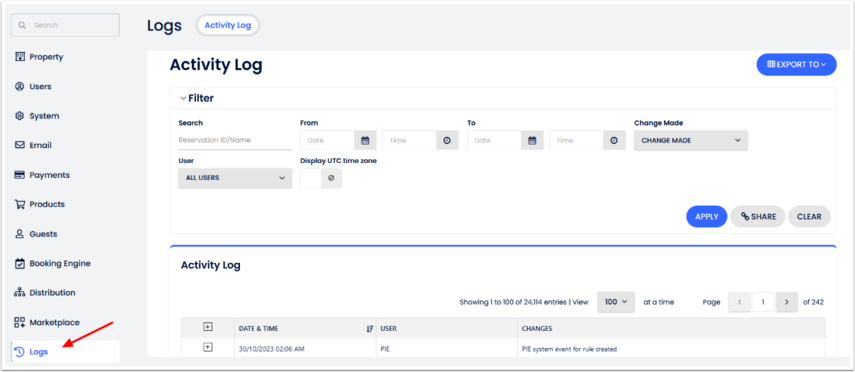Open the Change Made dropdown

[x=691, y=140]
